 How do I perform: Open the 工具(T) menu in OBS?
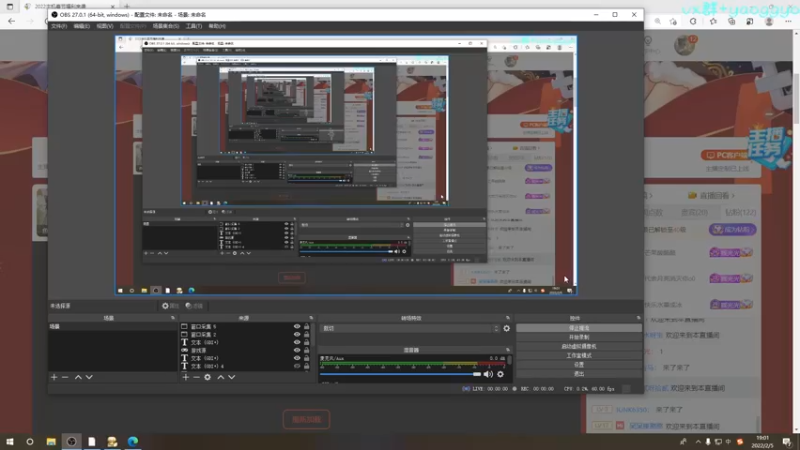click(194, 26)
